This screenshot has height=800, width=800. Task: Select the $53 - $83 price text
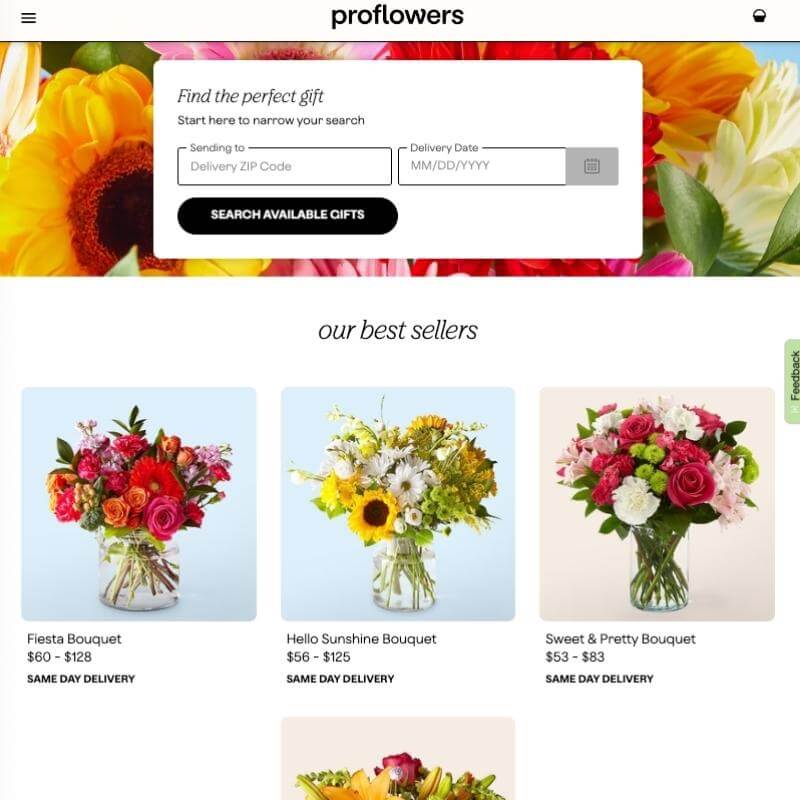(575, 657)
